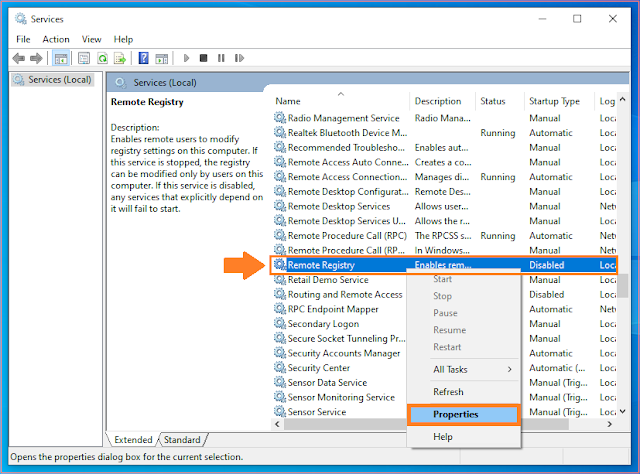Open the Properties toolbar icon
The height and width of the screenshot is (474, 640).
pyautogui.click(x=84, y=58)
